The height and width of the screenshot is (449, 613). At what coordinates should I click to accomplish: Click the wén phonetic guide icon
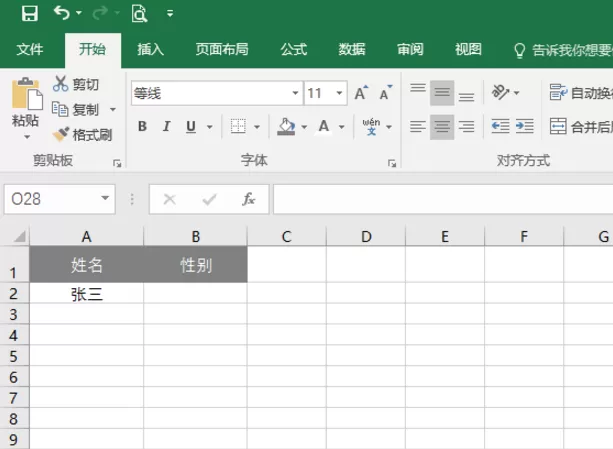[x=371, y=126]
